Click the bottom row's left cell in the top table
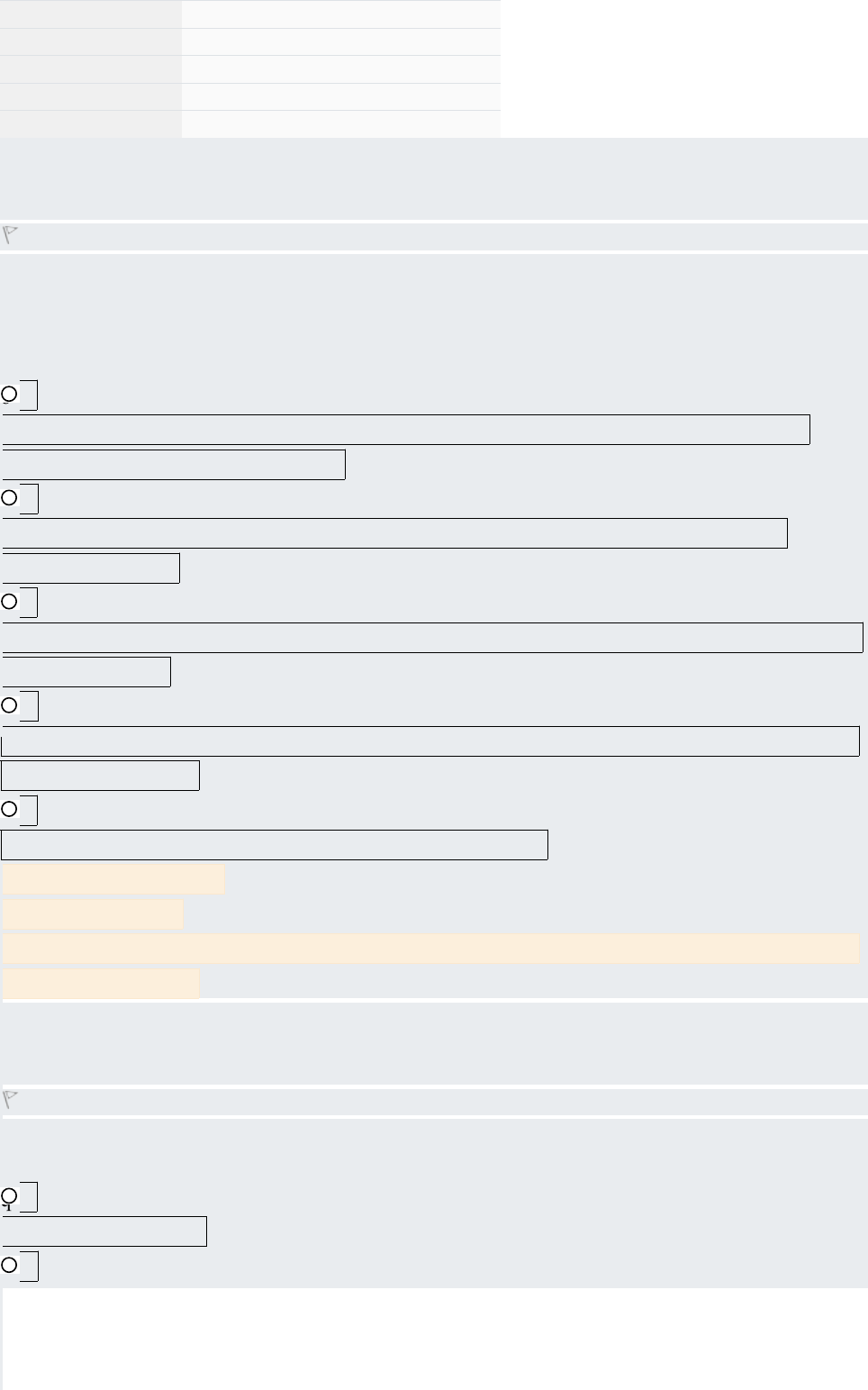The image size is (868, 1390). coord(90,124)
